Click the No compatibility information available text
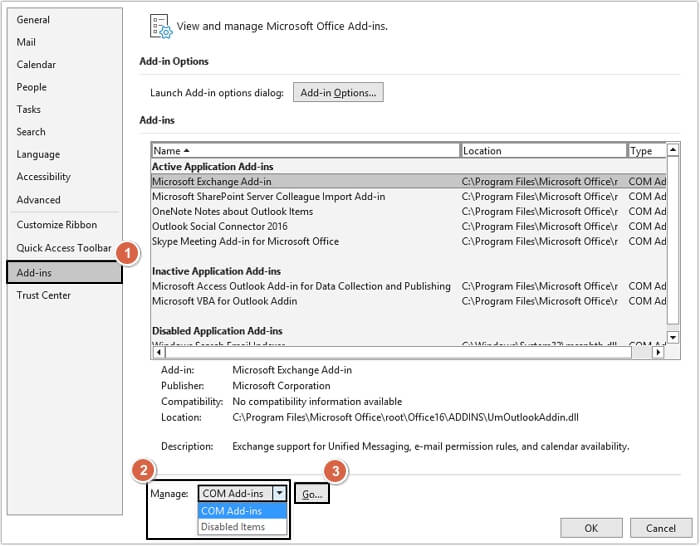The width and height of the screenshot is (700, 546). 317,401
